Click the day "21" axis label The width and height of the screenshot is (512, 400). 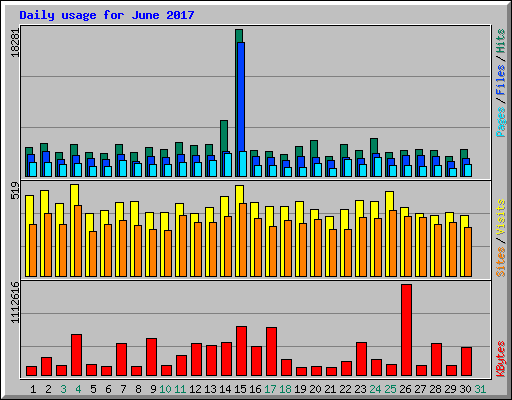click(x=330, y=389)
